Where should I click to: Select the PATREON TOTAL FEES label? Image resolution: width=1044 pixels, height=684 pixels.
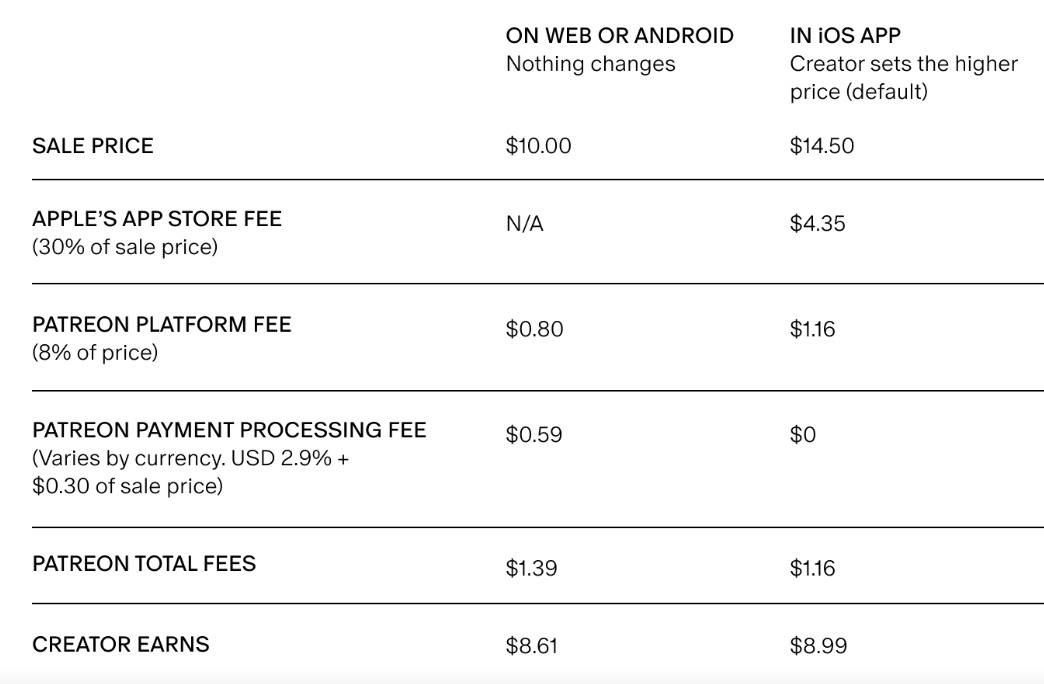pyautogui.click(x=144, y=564)
